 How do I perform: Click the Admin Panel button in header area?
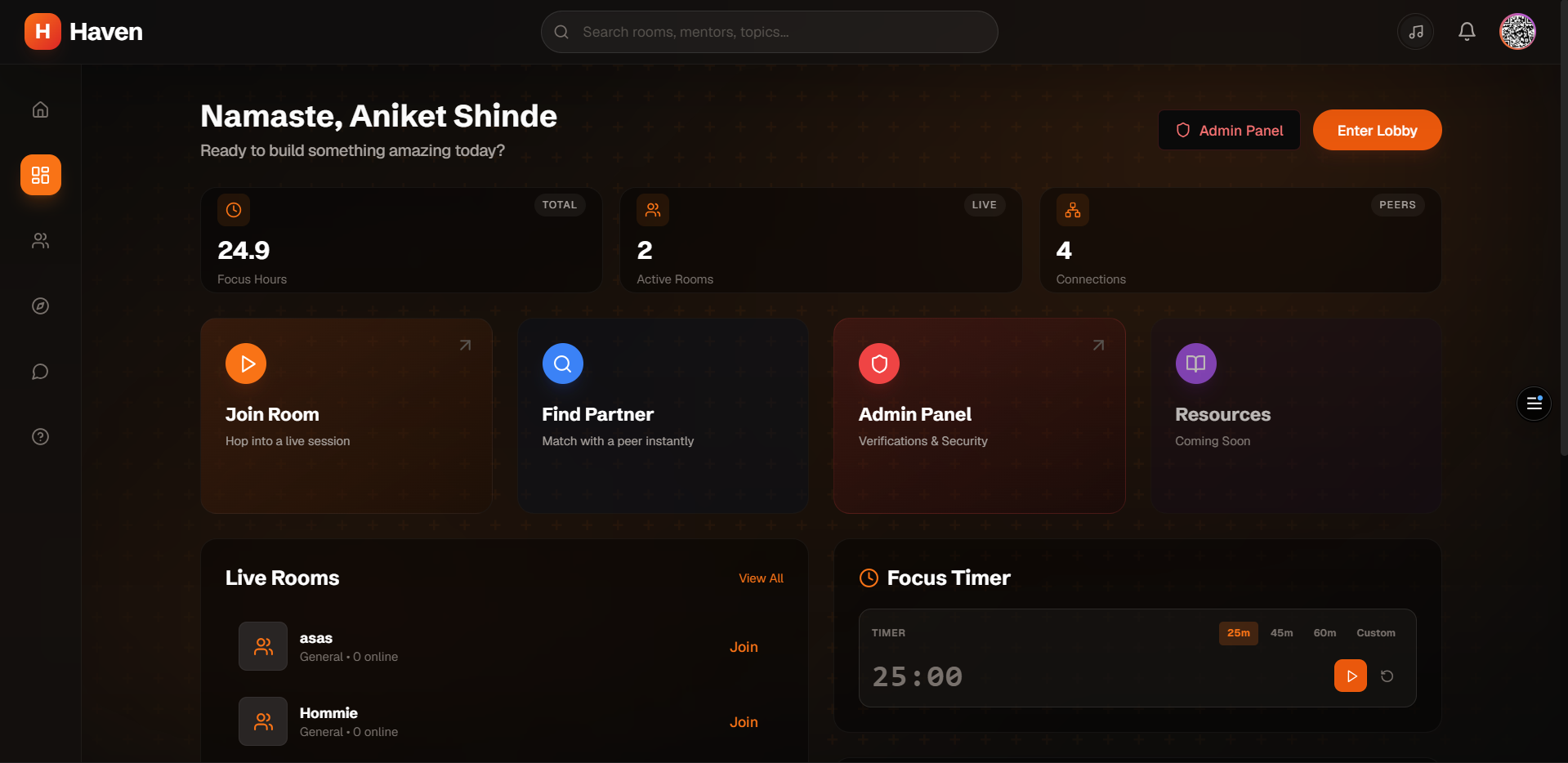tap(1229, 130)
